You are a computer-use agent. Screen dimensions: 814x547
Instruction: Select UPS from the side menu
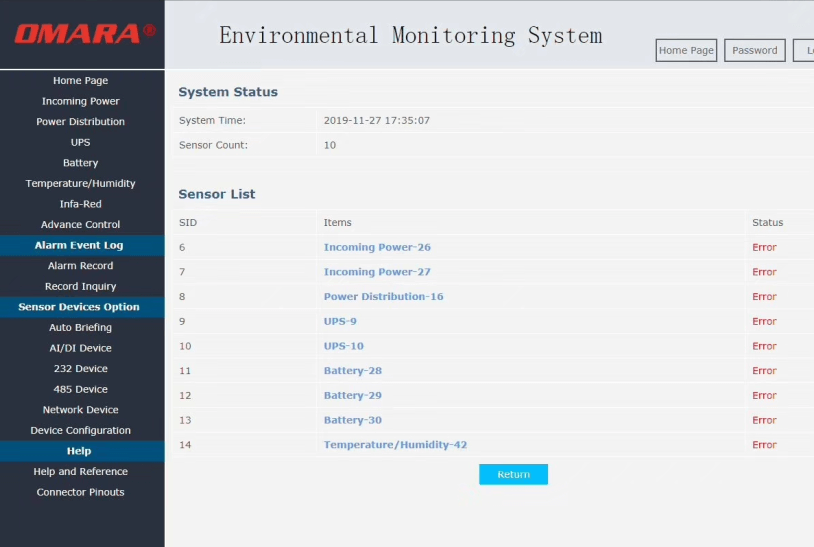[81, 142]
